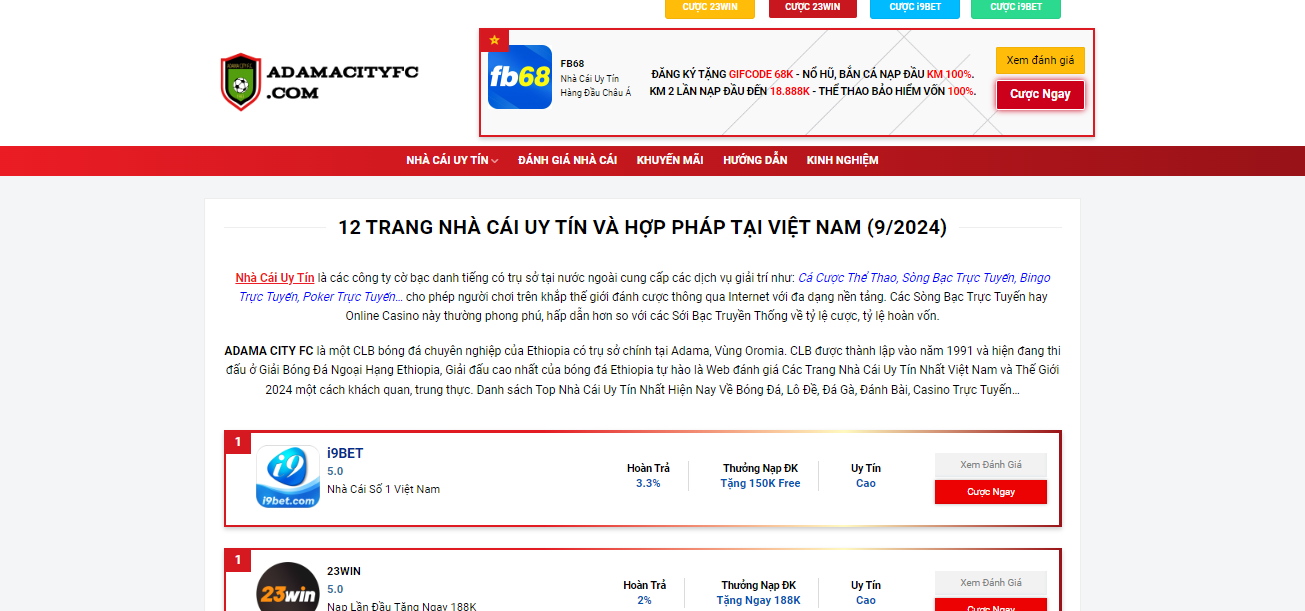This screenshot has height=611, width=1305.
Task: Go to the Khuyến Mãi menu item
Action: 670,160
